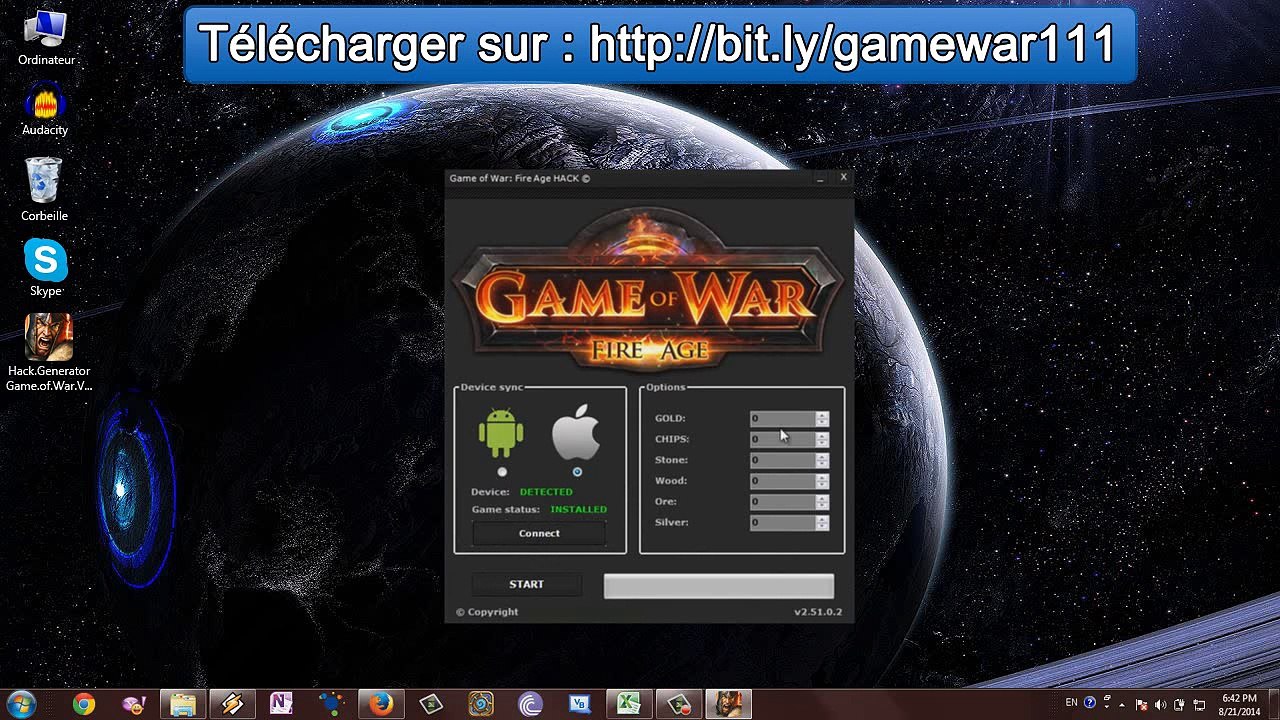Close the Game of War HACK window
The width and height of the screenshot is (1280, 720).
click(843, 177)
